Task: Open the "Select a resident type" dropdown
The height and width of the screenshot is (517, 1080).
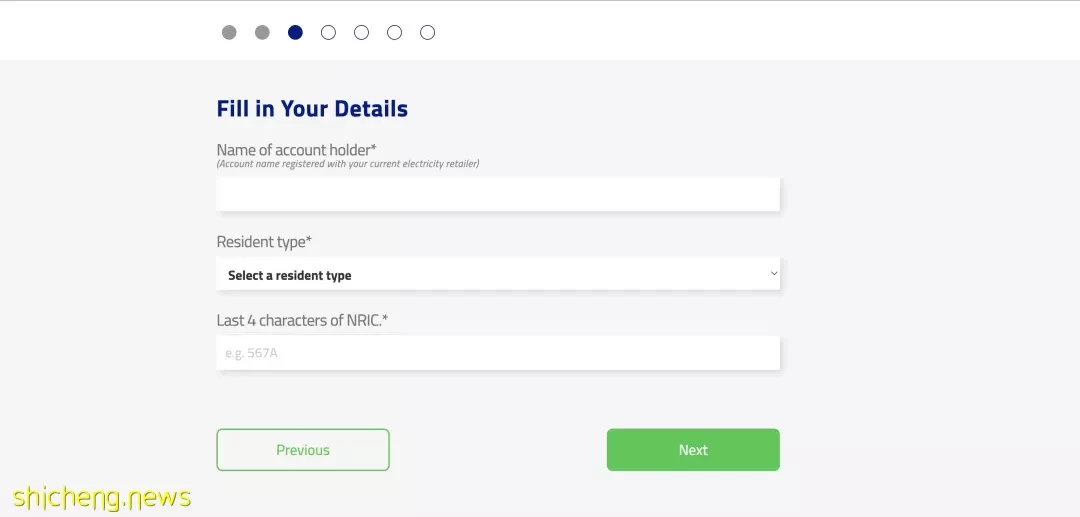Action: (498, 274)
